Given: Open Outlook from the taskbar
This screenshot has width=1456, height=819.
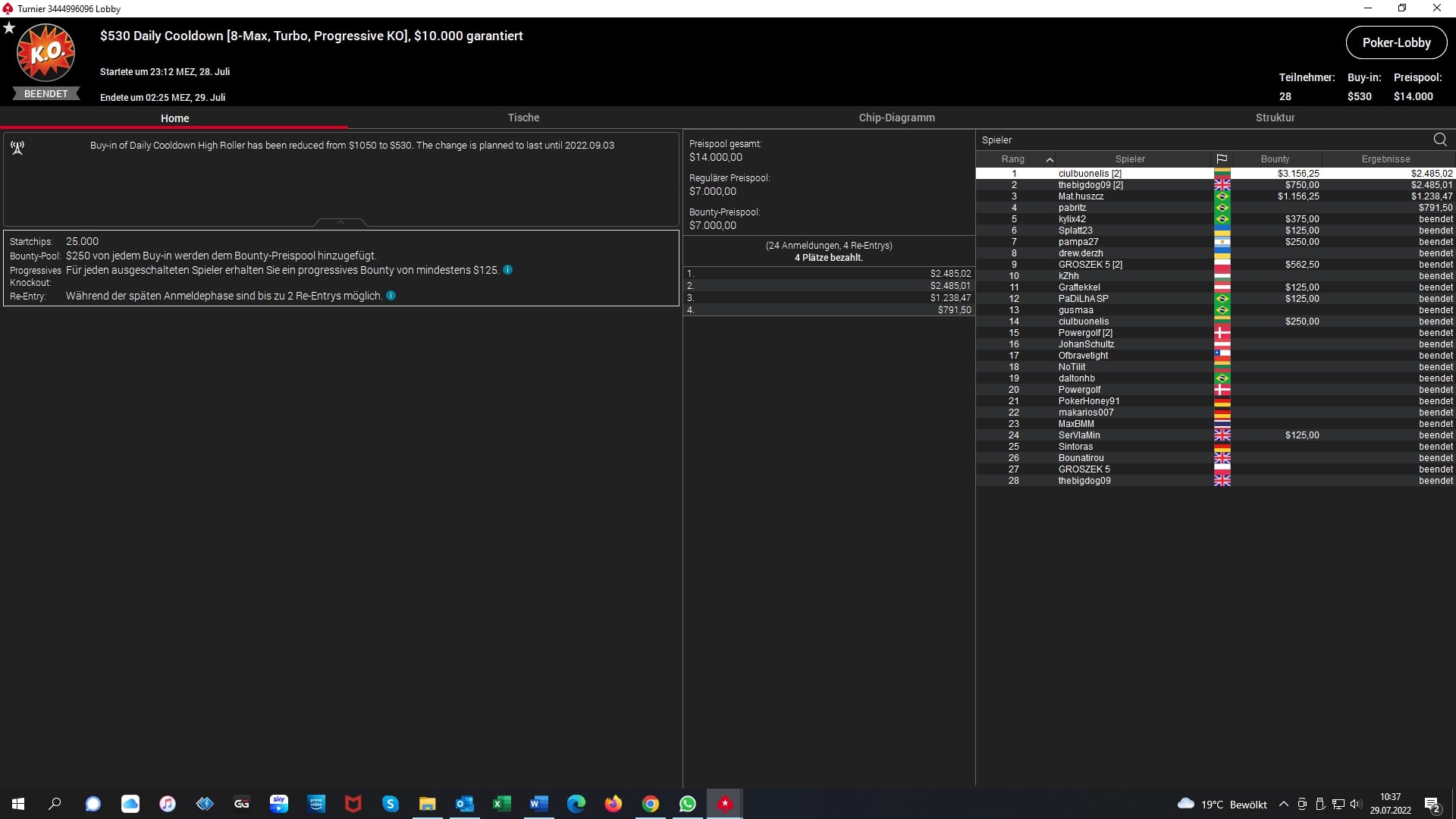Looking at the screenshot, I should pyautogui.click(x=464, y=804).
